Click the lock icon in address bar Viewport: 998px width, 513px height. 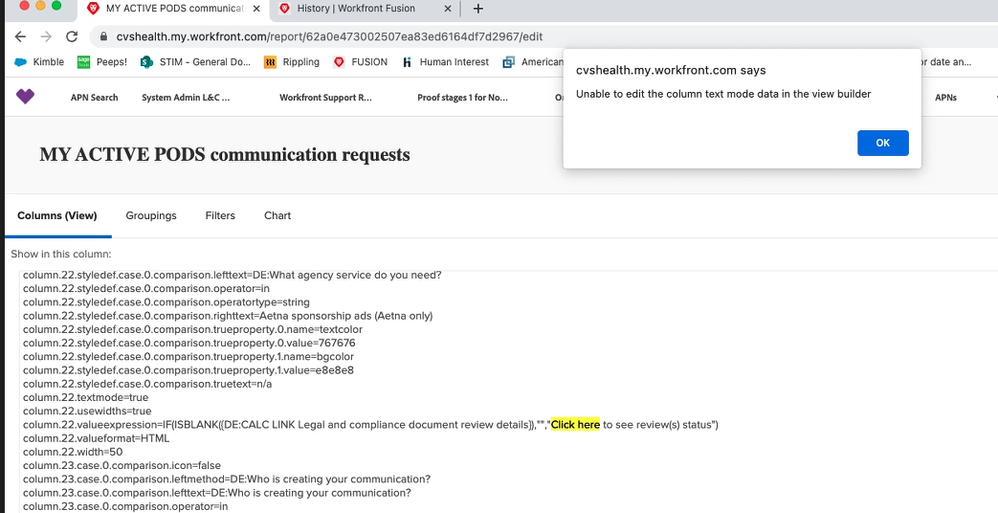[103, 36]
